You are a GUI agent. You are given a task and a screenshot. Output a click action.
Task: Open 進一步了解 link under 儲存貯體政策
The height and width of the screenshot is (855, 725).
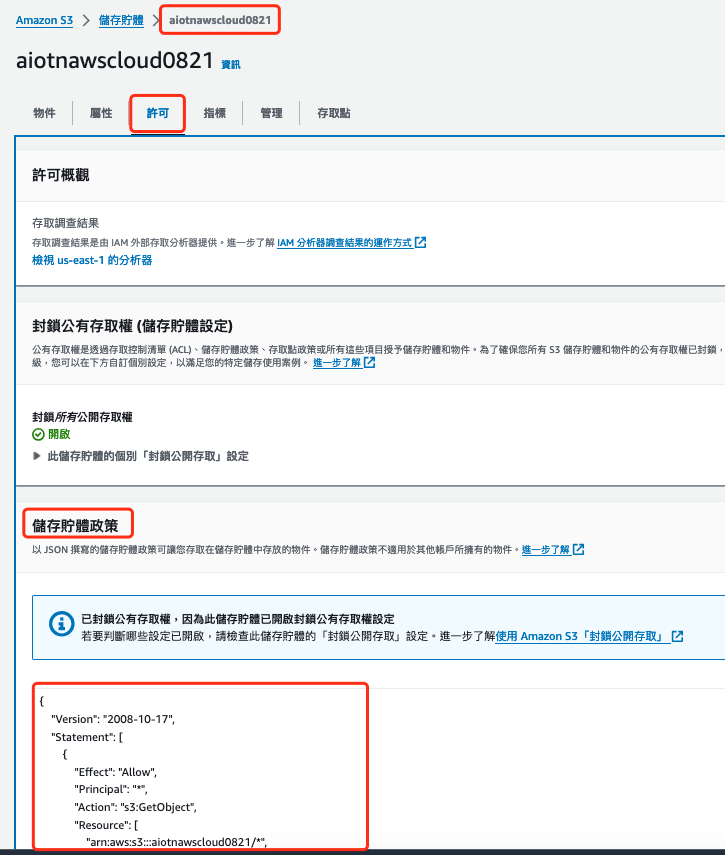click(546, 550)
